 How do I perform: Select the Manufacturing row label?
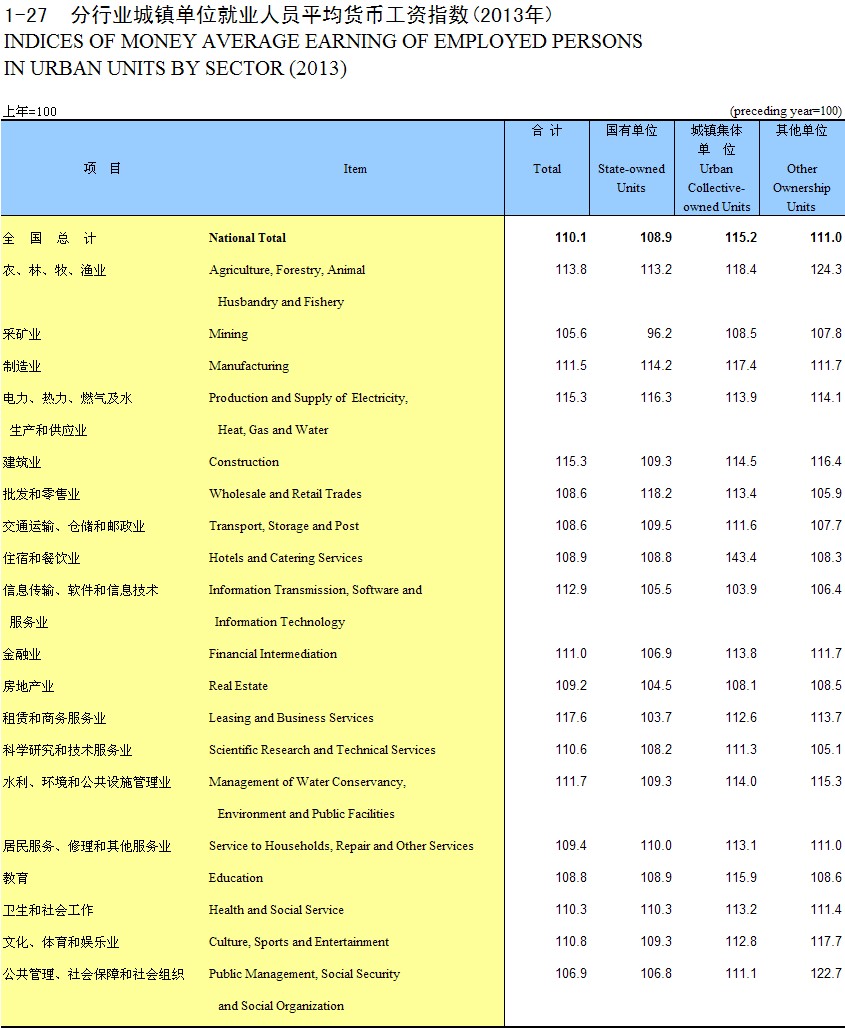[x=248, y=366]
